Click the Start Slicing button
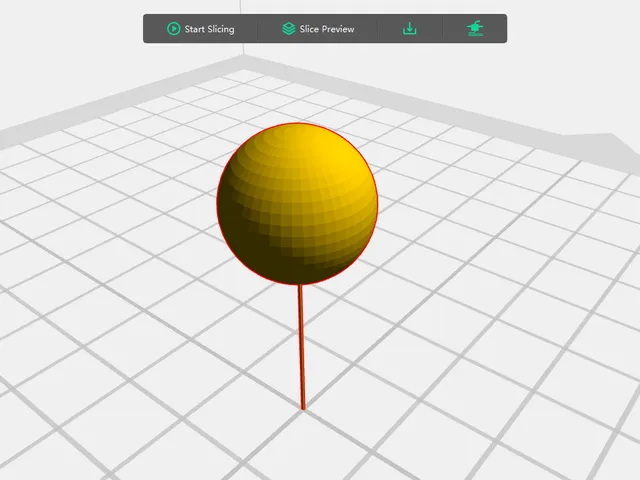 200,29
